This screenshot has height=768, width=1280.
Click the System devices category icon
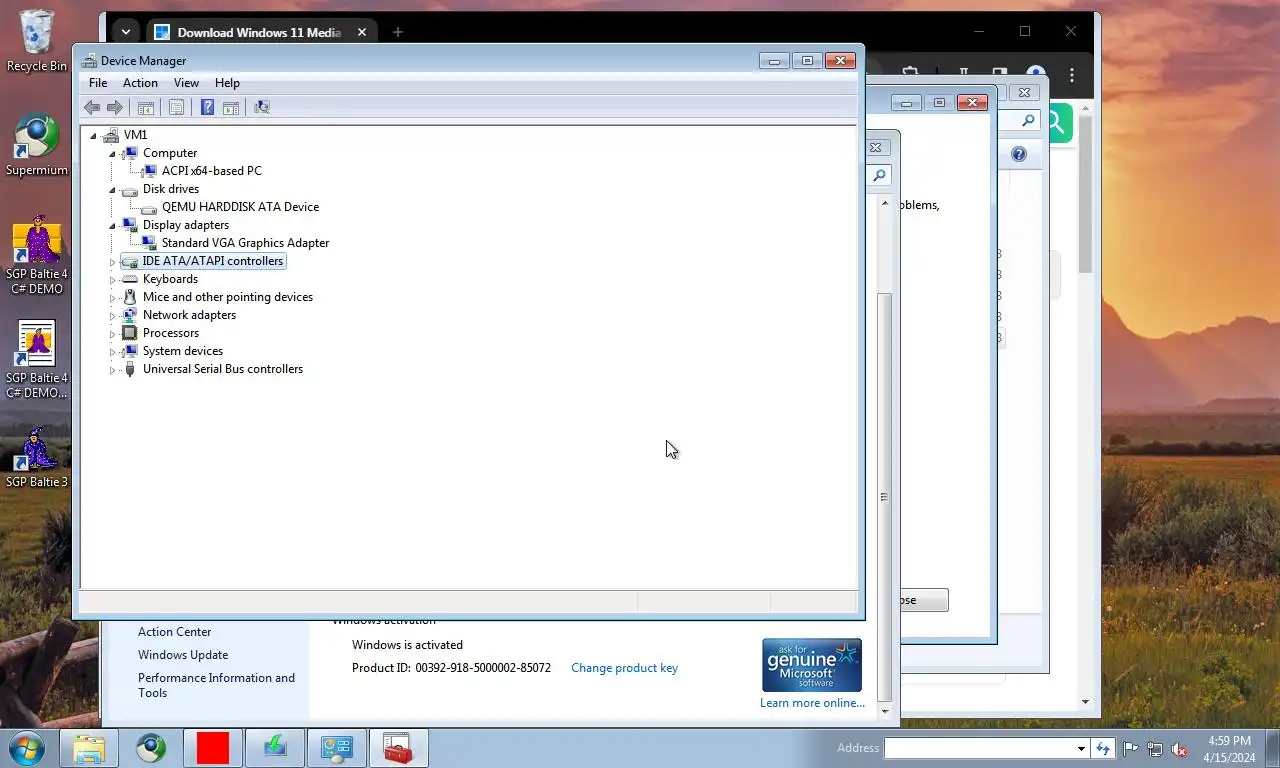click(x=129, y=351)
